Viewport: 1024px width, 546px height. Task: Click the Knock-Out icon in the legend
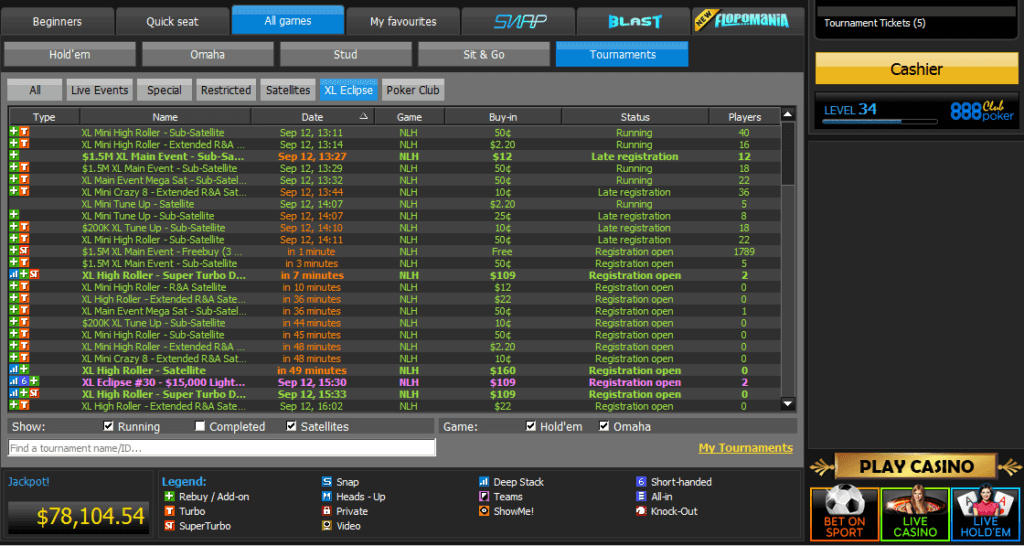641,511
